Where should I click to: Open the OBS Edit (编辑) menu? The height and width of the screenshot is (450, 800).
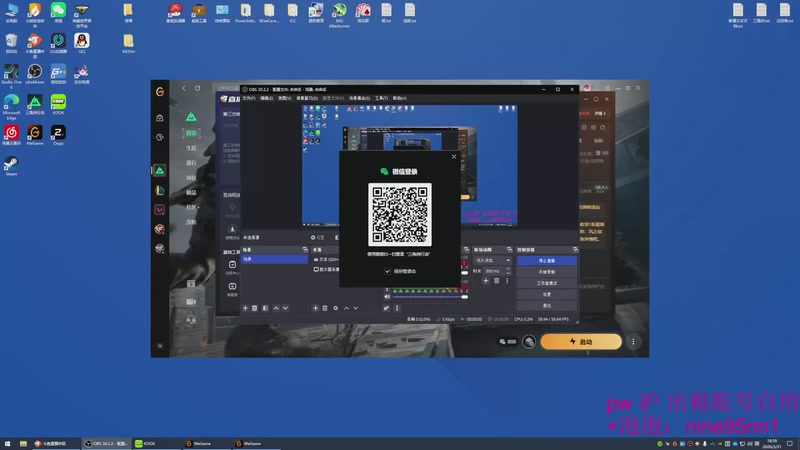coord(266,98)
